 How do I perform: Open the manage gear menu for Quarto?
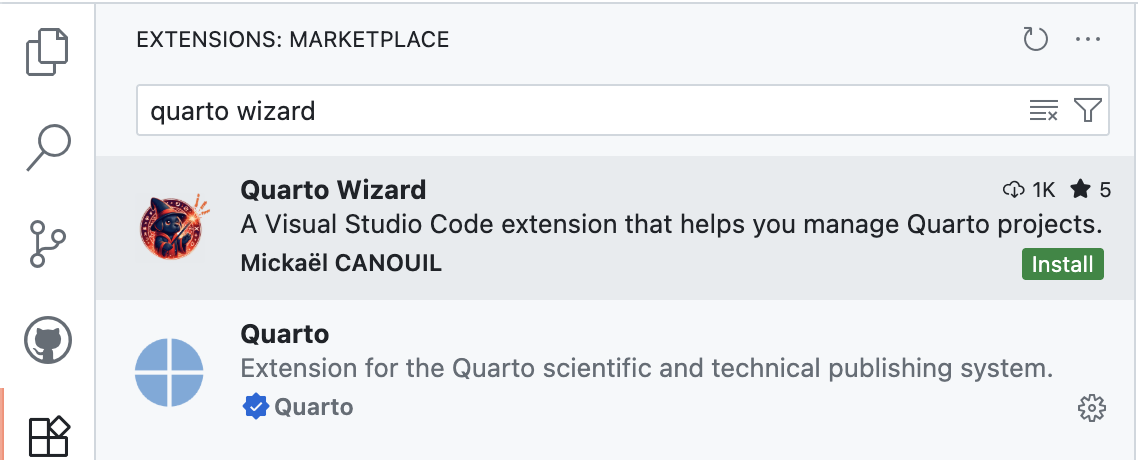1090,407
